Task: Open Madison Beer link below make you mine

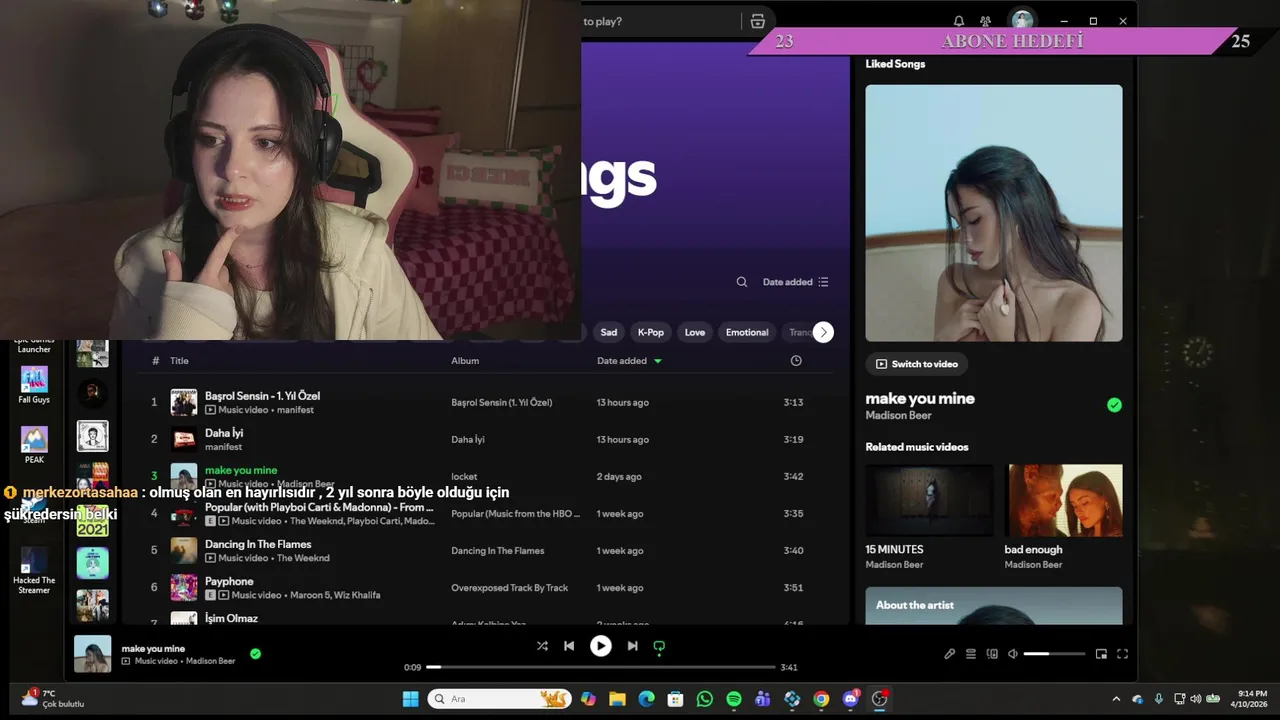Action: (898, 415)
